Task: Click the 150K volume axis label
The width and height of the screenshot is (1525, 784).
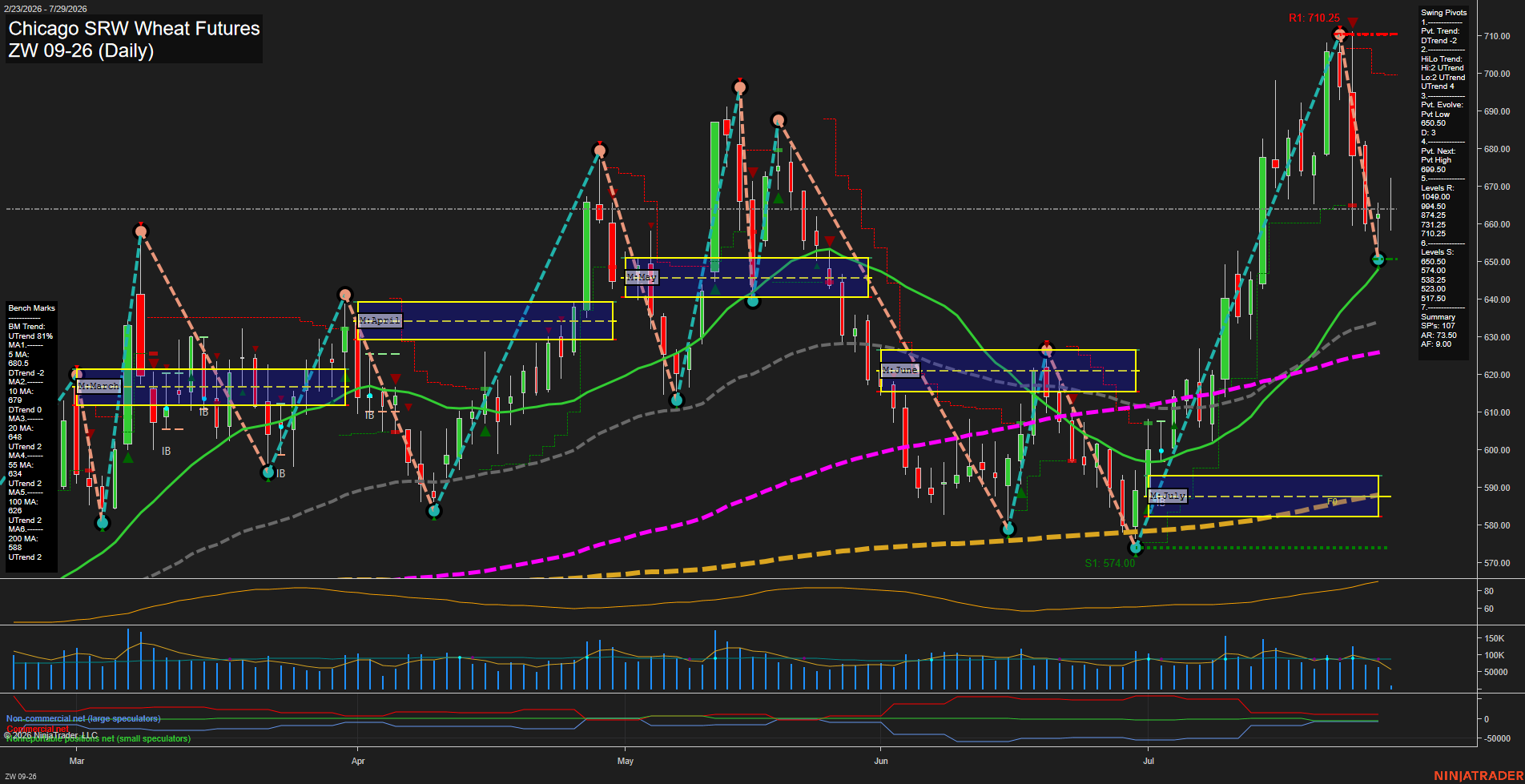Action: [x=1495, y=638]
